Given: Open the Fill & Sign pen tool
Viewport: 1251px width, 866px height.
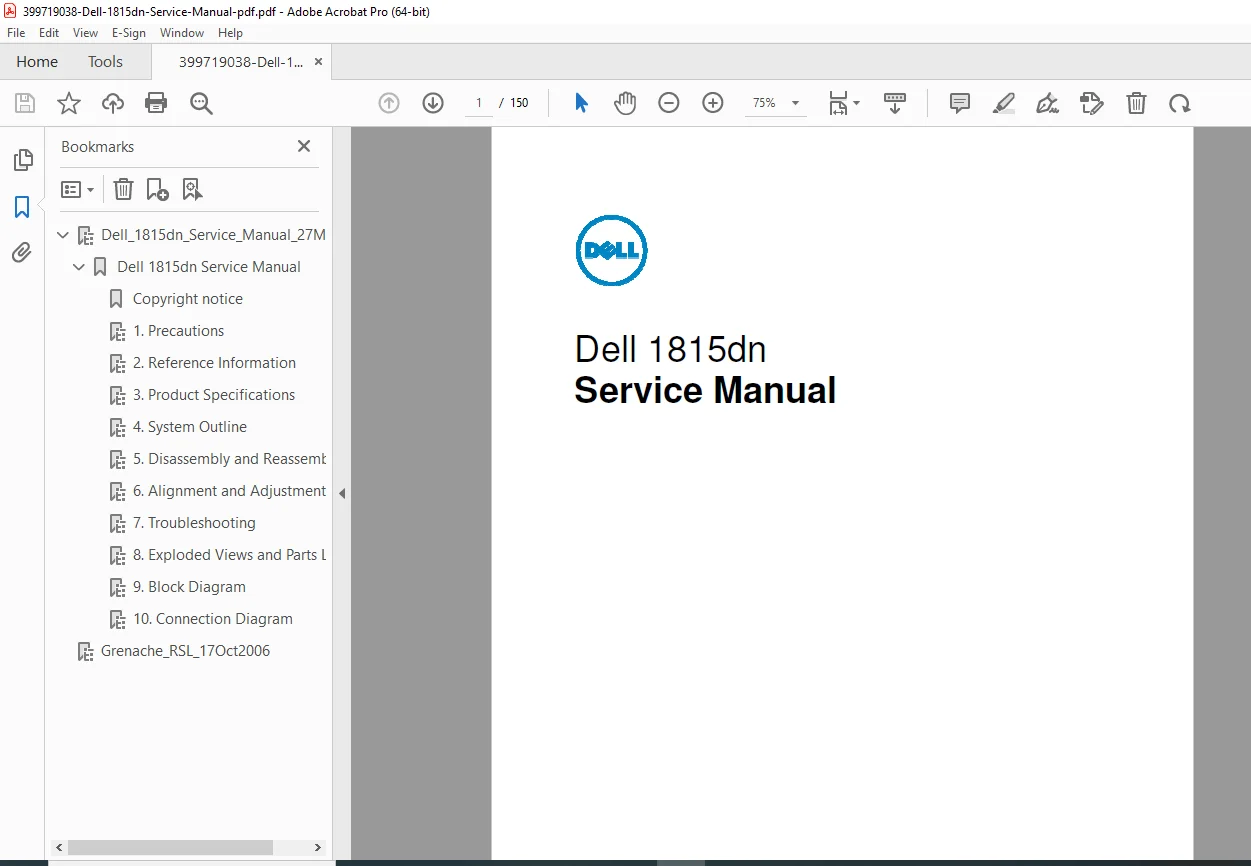Looking at the screenshot, I should (1047, 103).
